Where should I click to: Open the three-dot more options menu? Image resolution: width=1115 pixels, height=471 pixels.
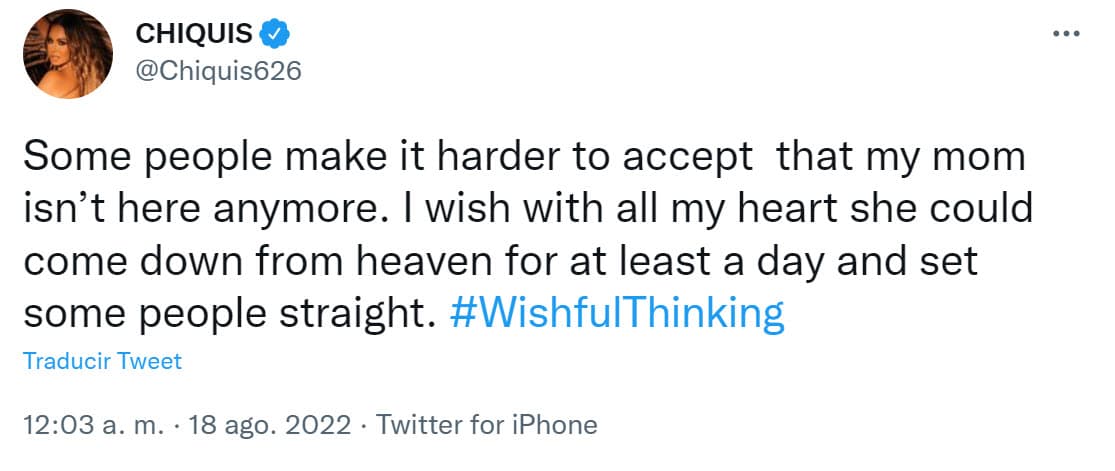(x=1068, y=34)
